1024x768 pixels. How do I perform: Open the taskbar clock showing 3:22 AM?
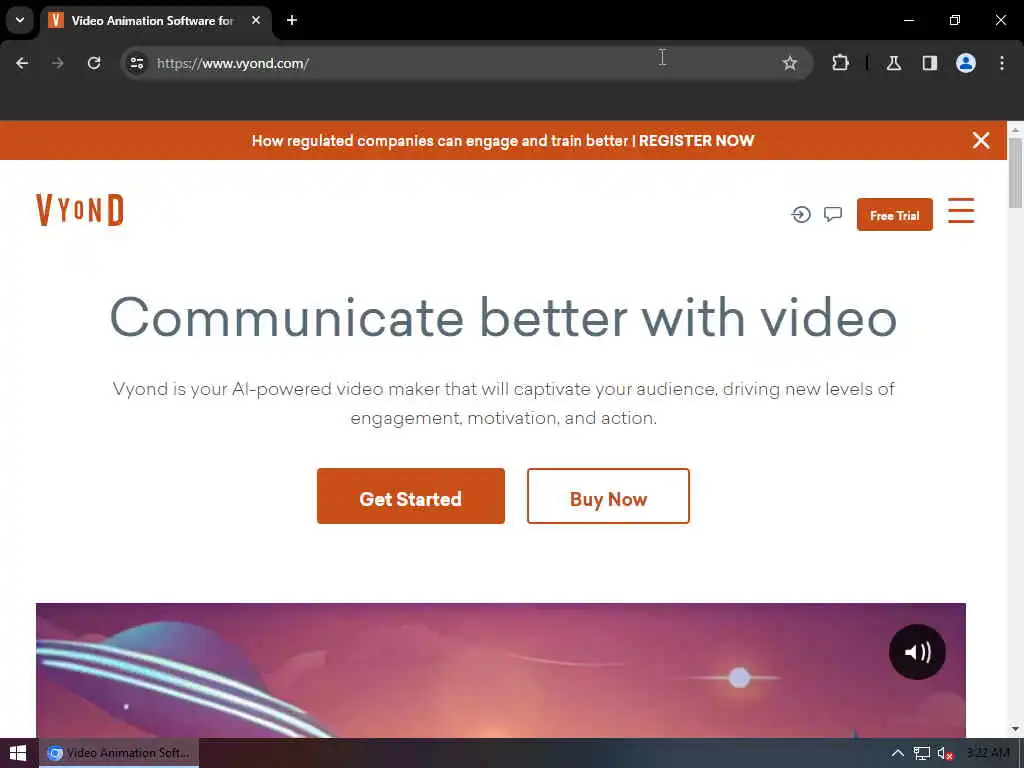click(x=987, y=753)
